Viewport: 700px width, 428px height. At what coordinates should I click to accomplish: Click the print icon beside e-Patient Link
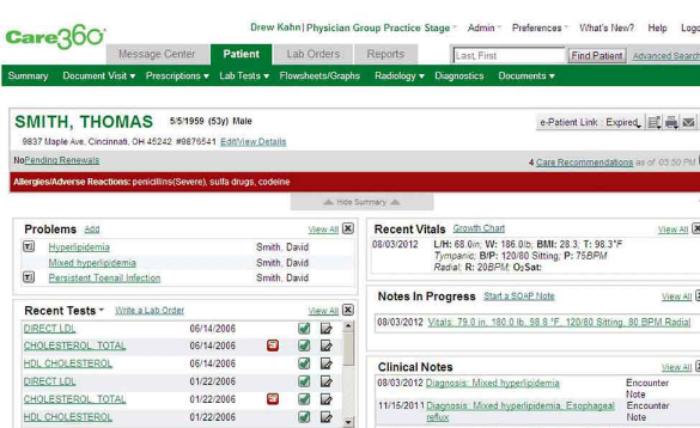click(671, 122)
